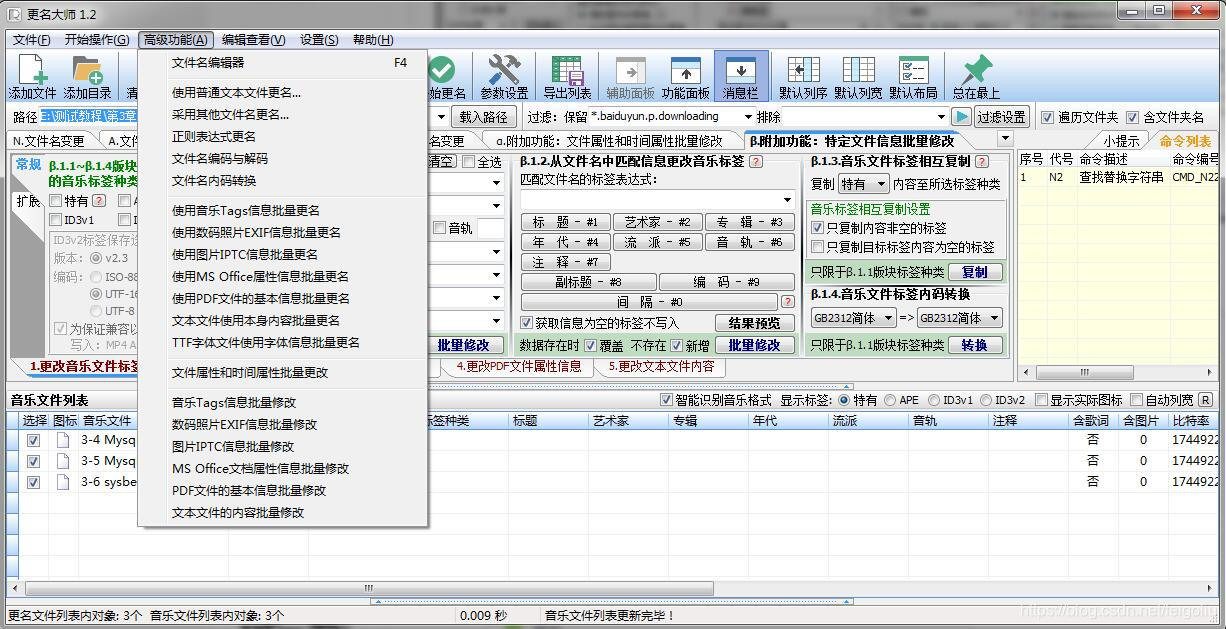Select 文件名编辑器 menu item
Viewport: 1226px width, 629px height.
[x=283, y=62]
